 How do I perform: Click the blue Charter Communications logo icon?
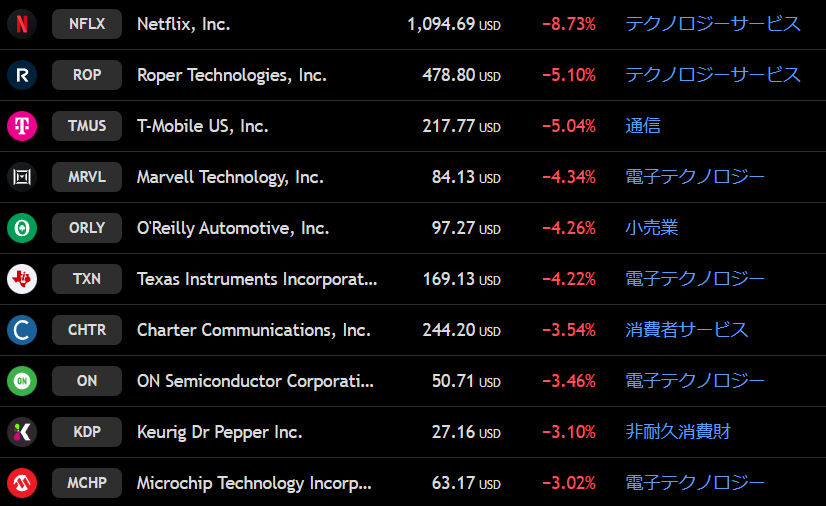[22, 330]
